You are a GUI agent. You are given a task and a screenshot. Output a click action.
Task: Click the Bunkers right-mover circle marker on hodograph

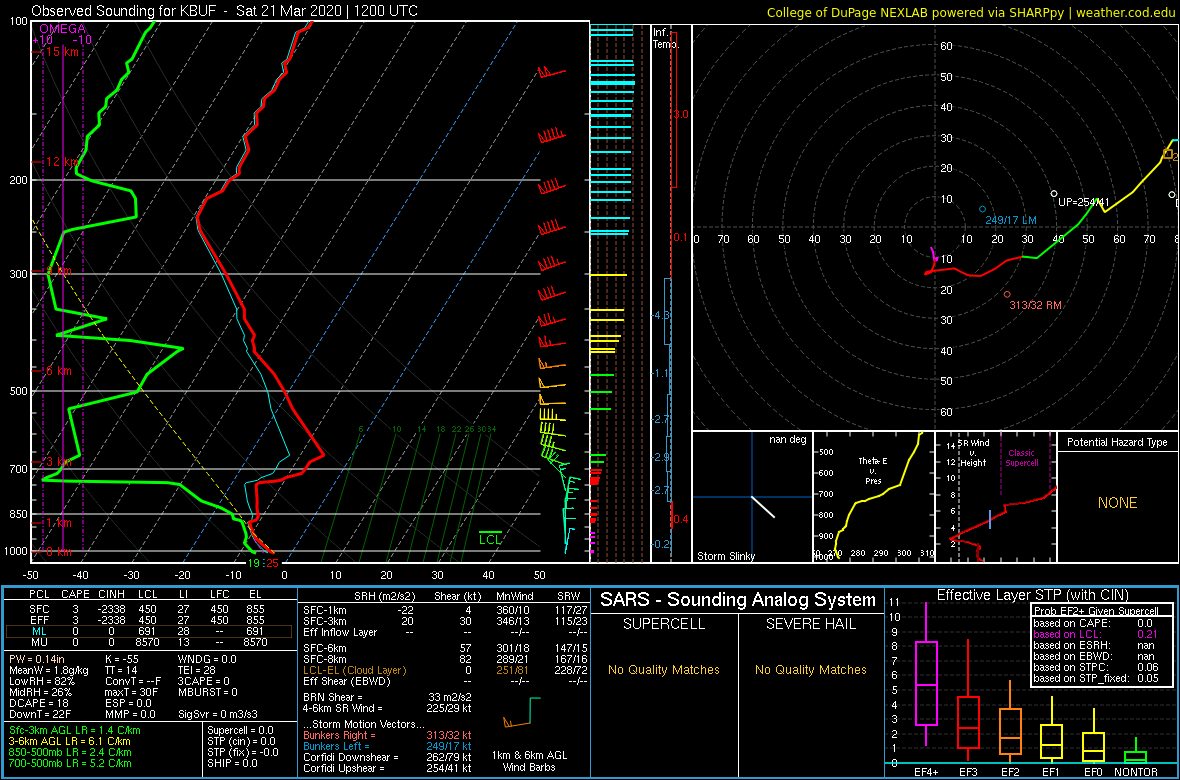click(1007, 294)
